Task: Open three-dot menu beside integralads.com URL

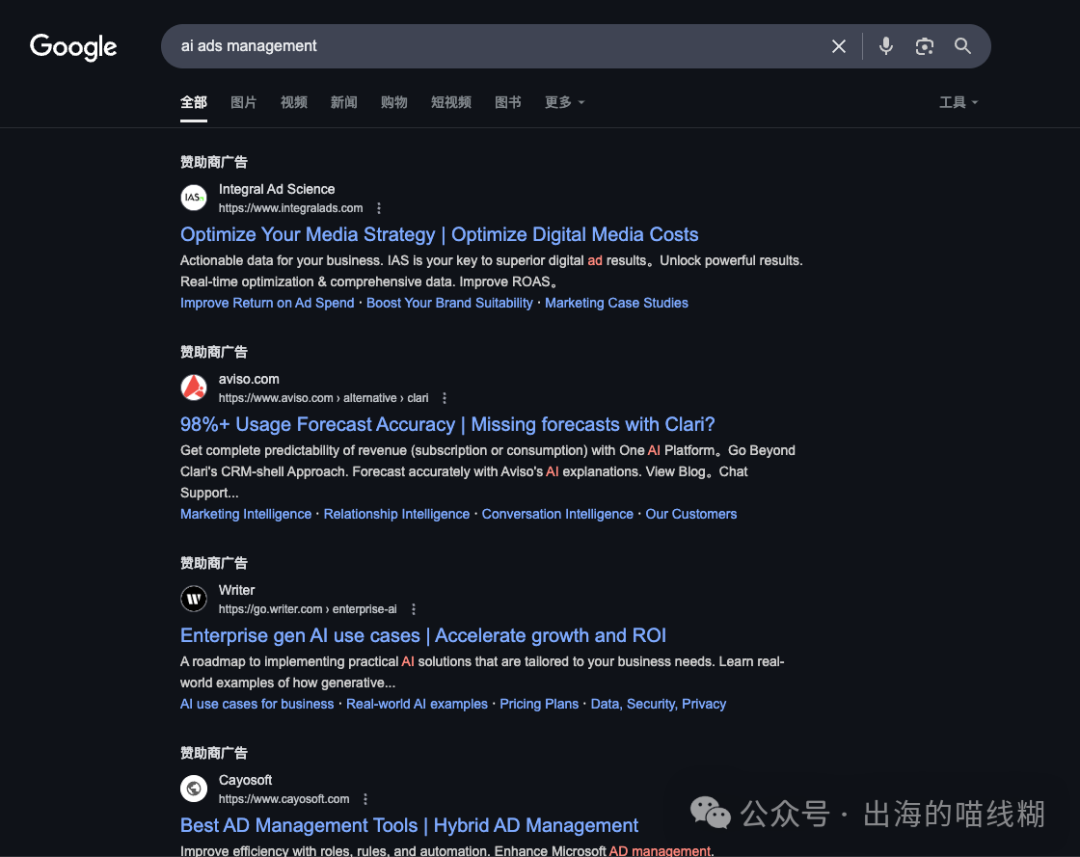Action: tap(379, 208)
